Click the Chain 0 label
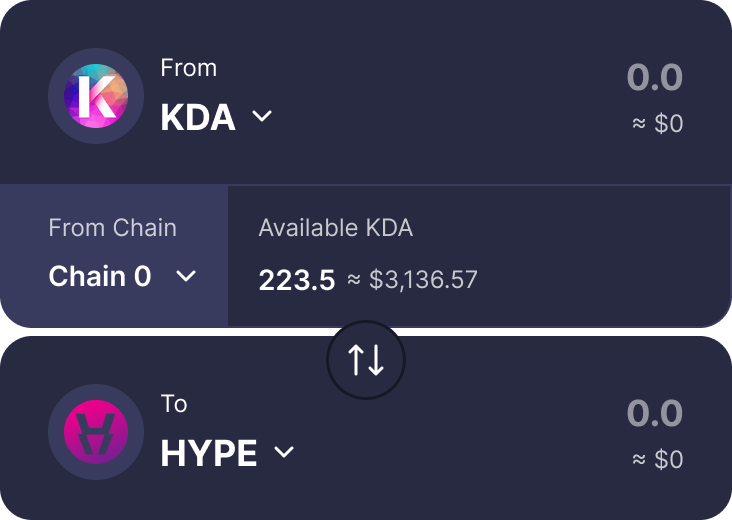Viewport: 732px width, 520px height. click(x=100, y=276)
